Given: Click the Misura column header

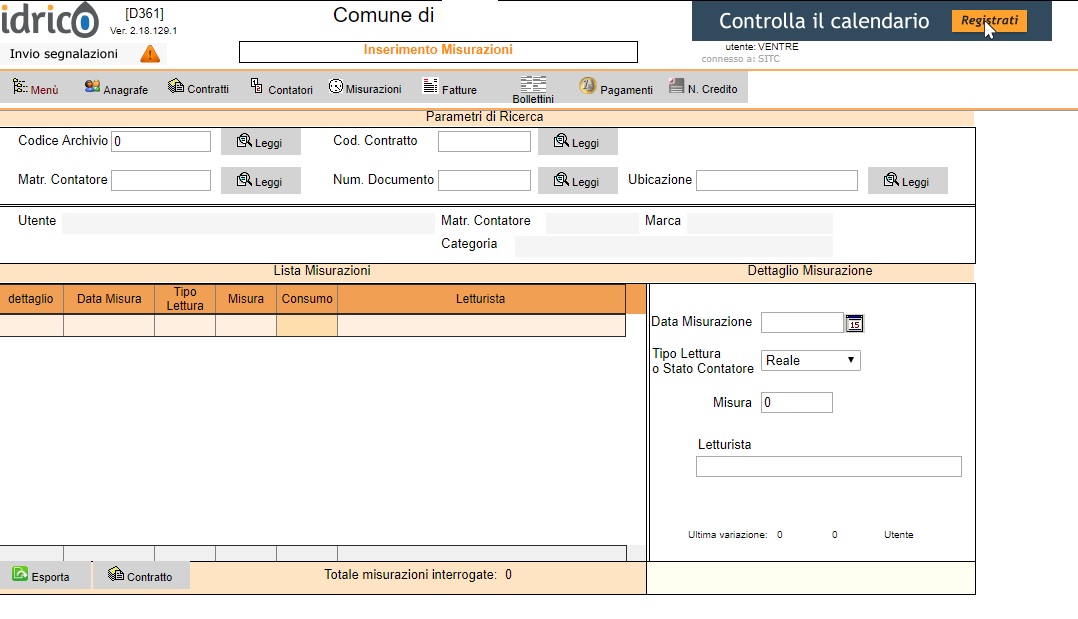Looking at the screenshot, I should click(x=246, y=298).
